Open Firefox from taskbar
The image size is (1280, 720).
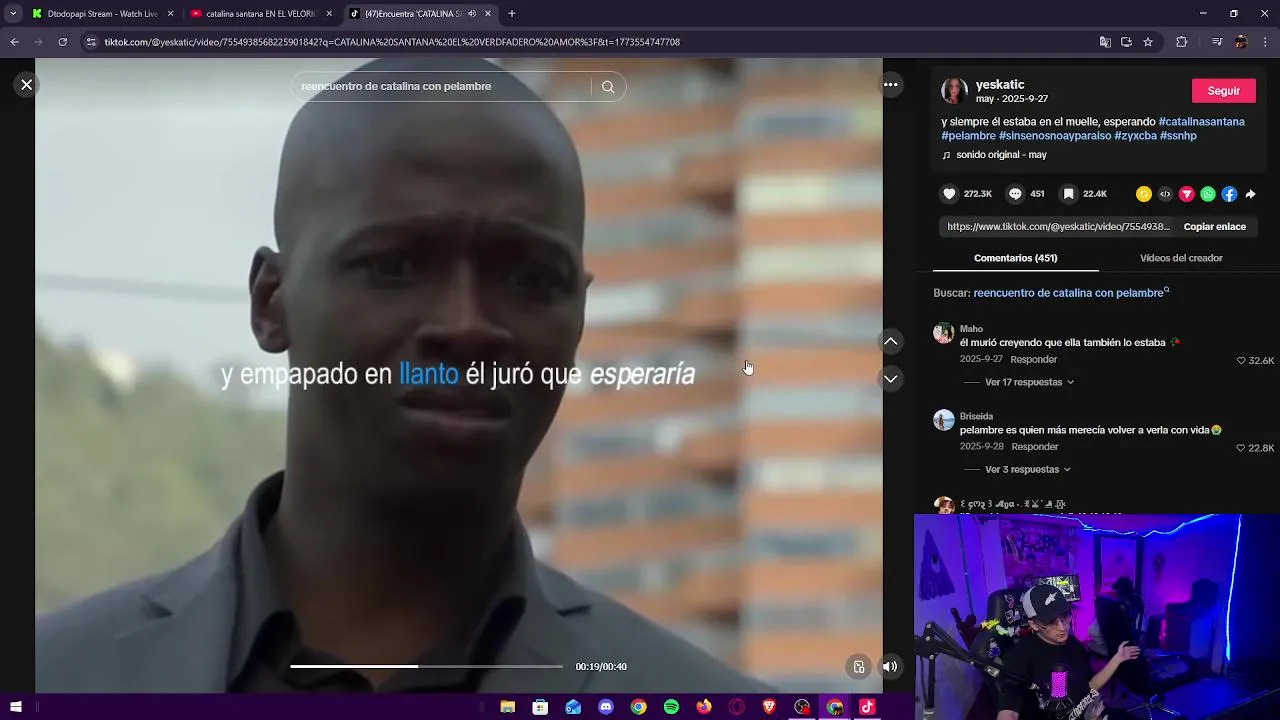pos(704,707)
